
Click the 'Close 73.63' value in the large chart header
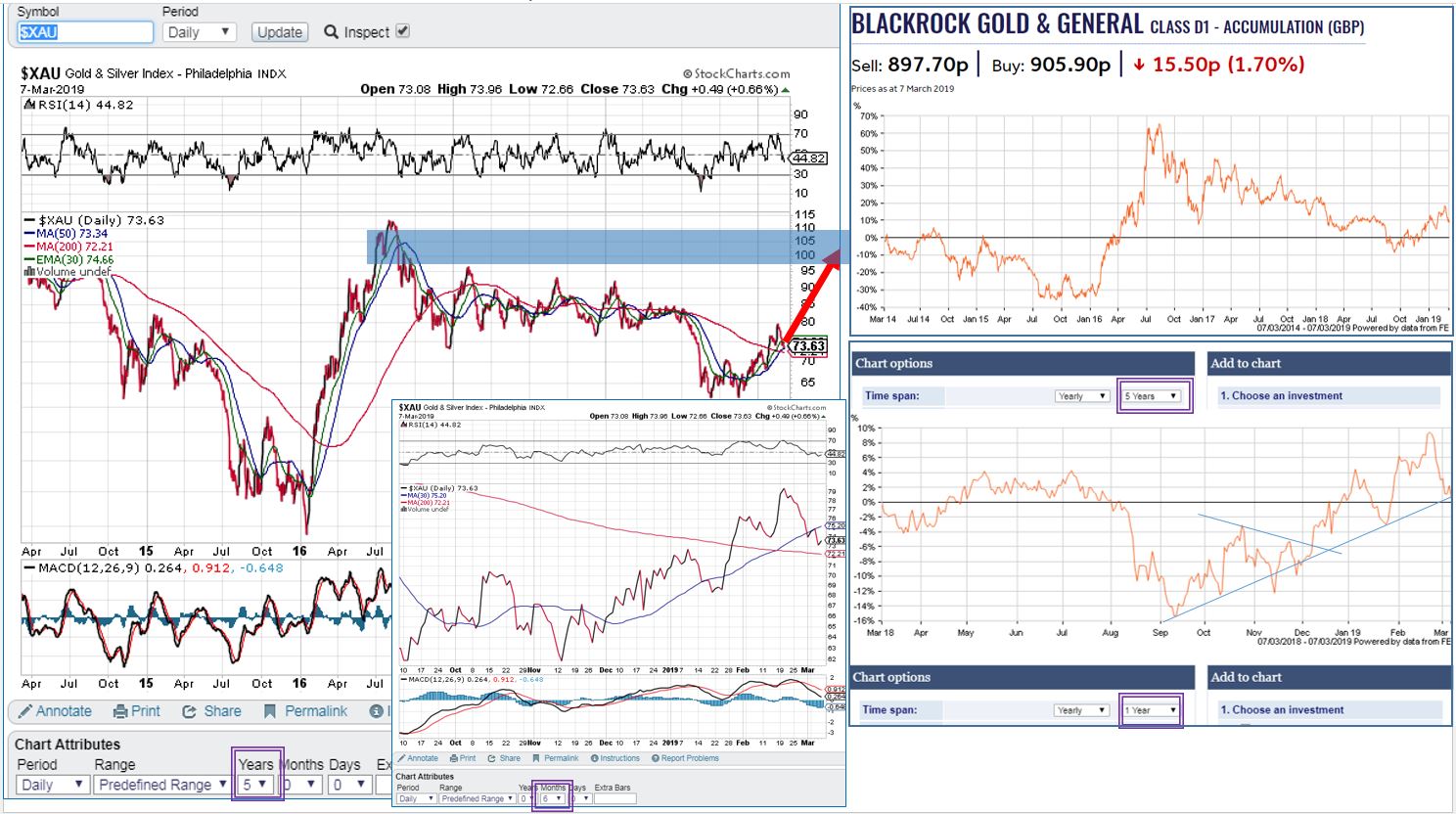617,89
